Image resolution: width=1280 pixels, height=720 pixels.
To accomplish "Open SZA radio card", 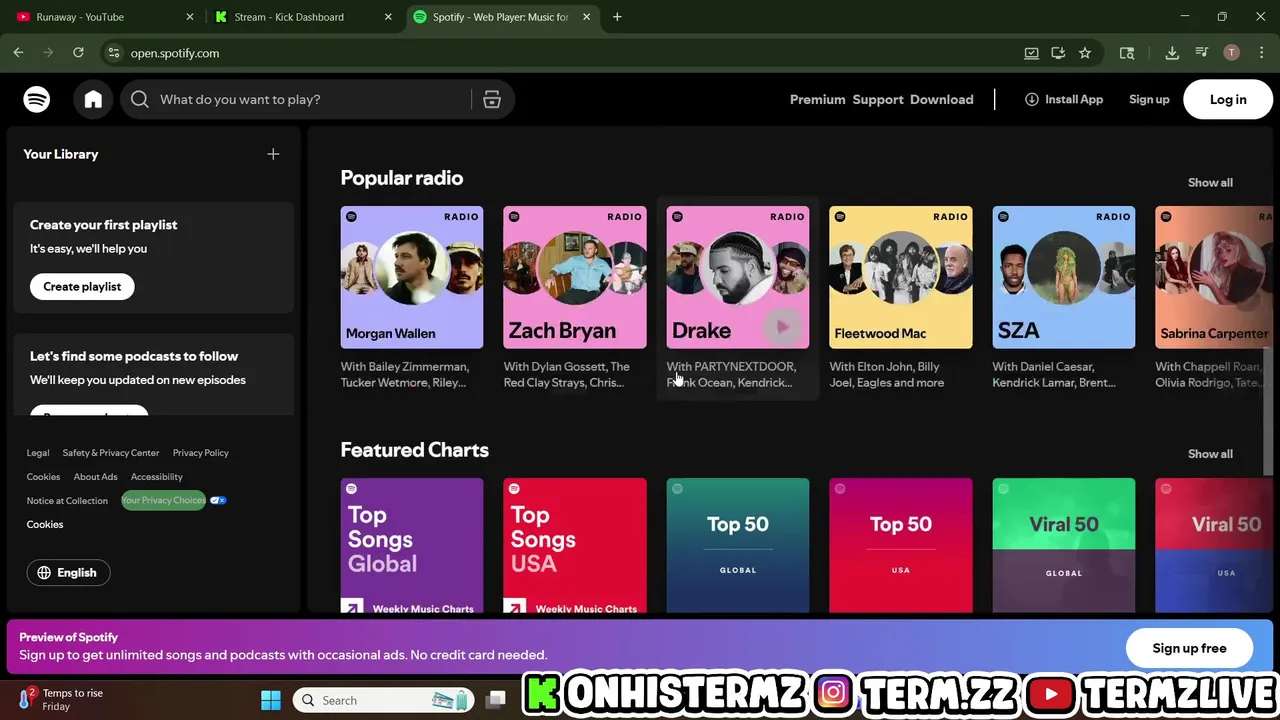I will tap(1063, 298).
